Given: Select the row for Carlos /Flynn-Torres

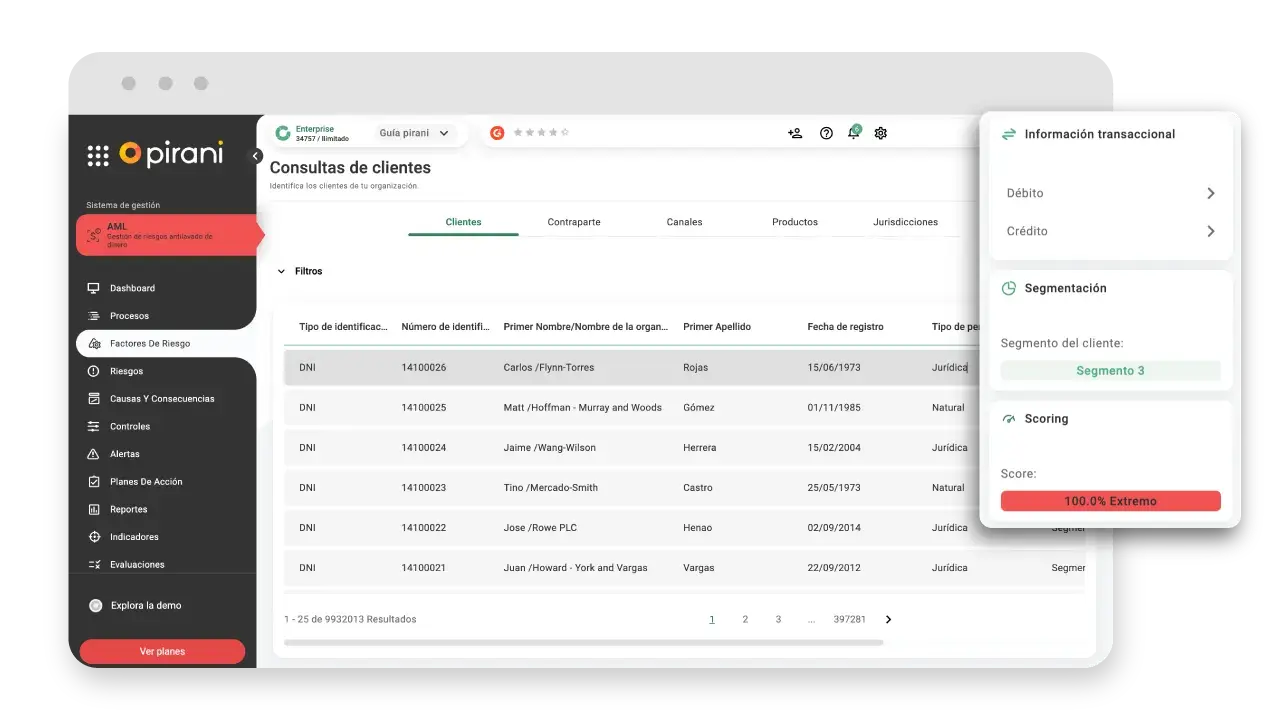Looking at the screenshot, I should click(x=548, y=368).
